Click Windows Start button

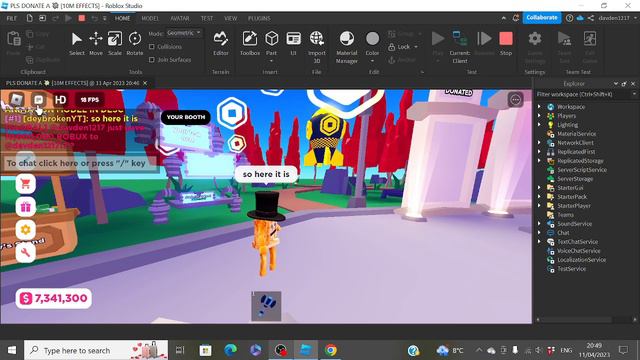coord(12,350)
